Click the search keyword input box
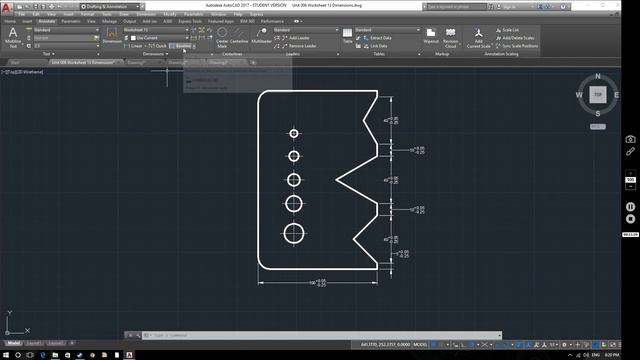Image resolution: width=640 pixels, height=360 pixels. coord(456,7)
